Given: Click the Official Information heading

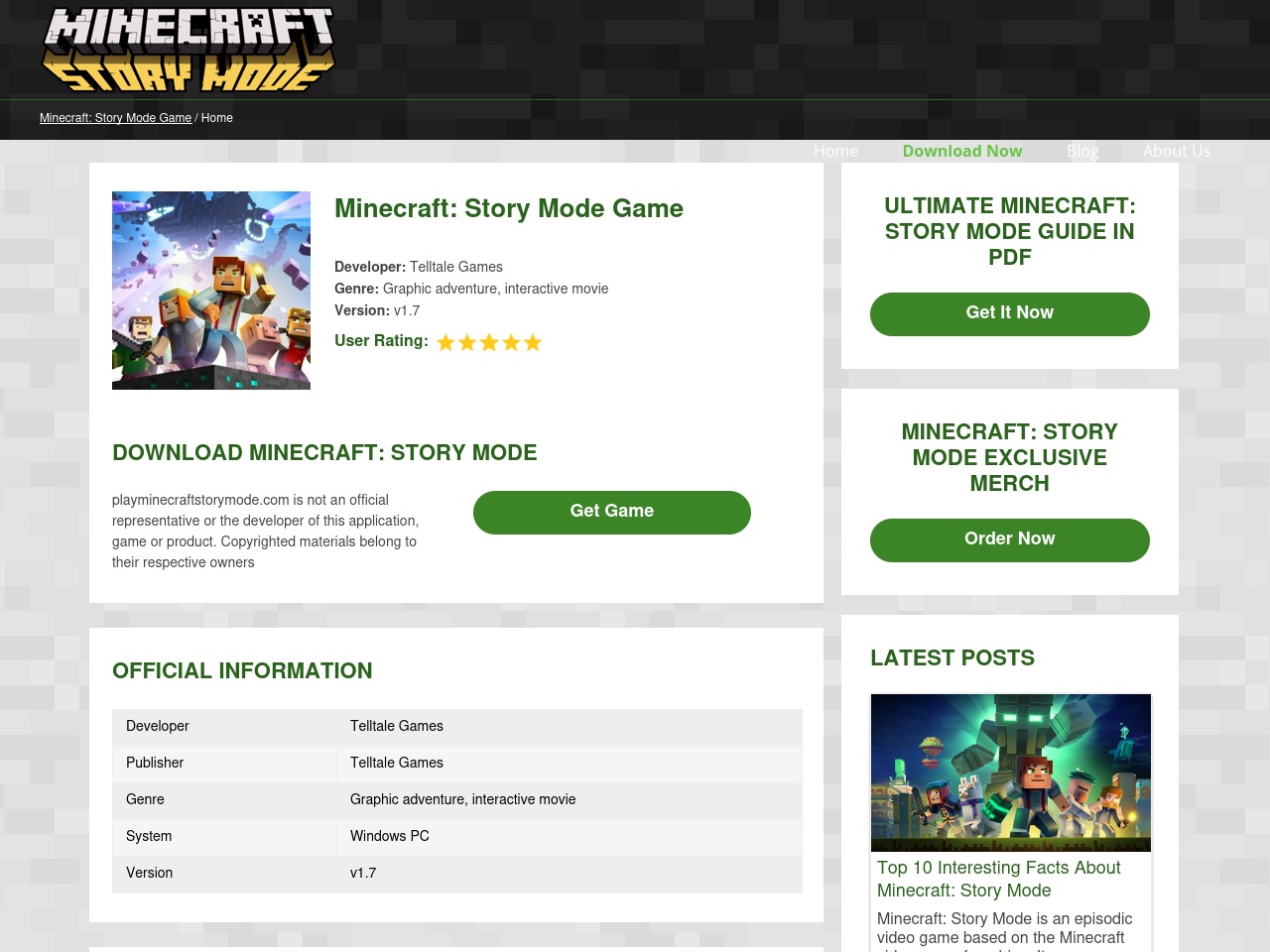Looking at the screenshot, I should (x=242, y=670).
